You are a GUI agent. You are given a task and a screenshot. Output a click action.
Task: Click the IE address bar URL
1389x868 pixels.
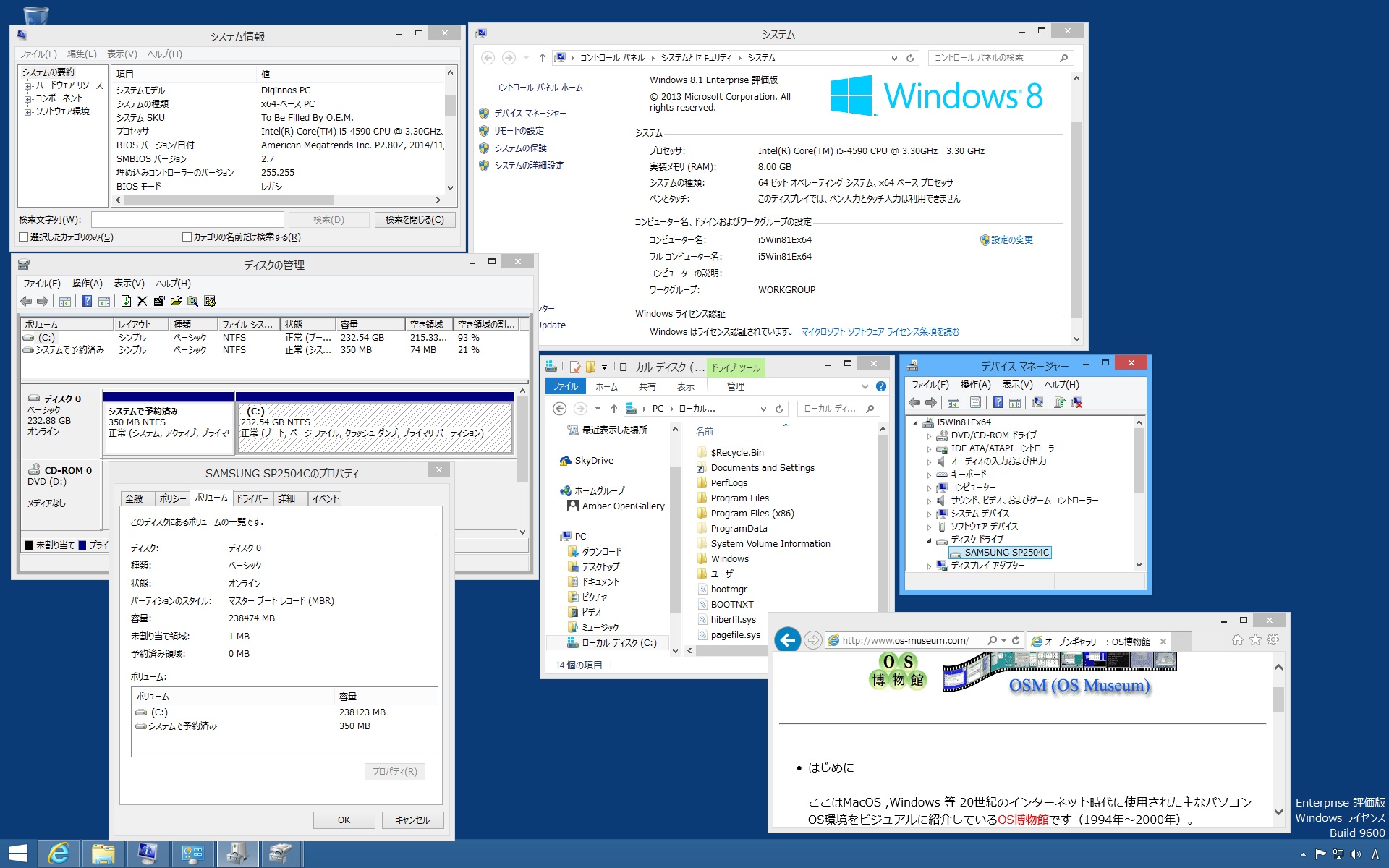904,640
